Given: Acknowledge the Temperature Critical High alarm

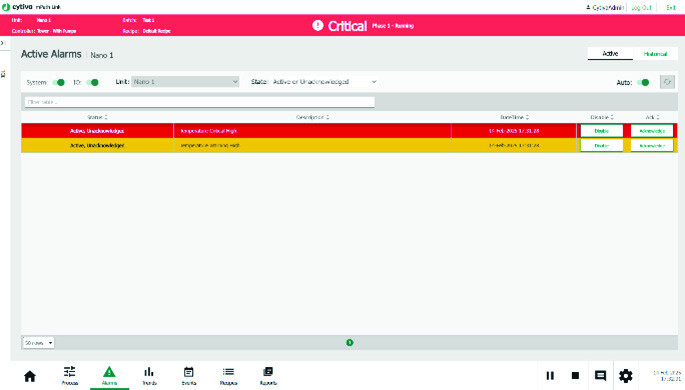Looking at the screenshot, I should 652,131.
